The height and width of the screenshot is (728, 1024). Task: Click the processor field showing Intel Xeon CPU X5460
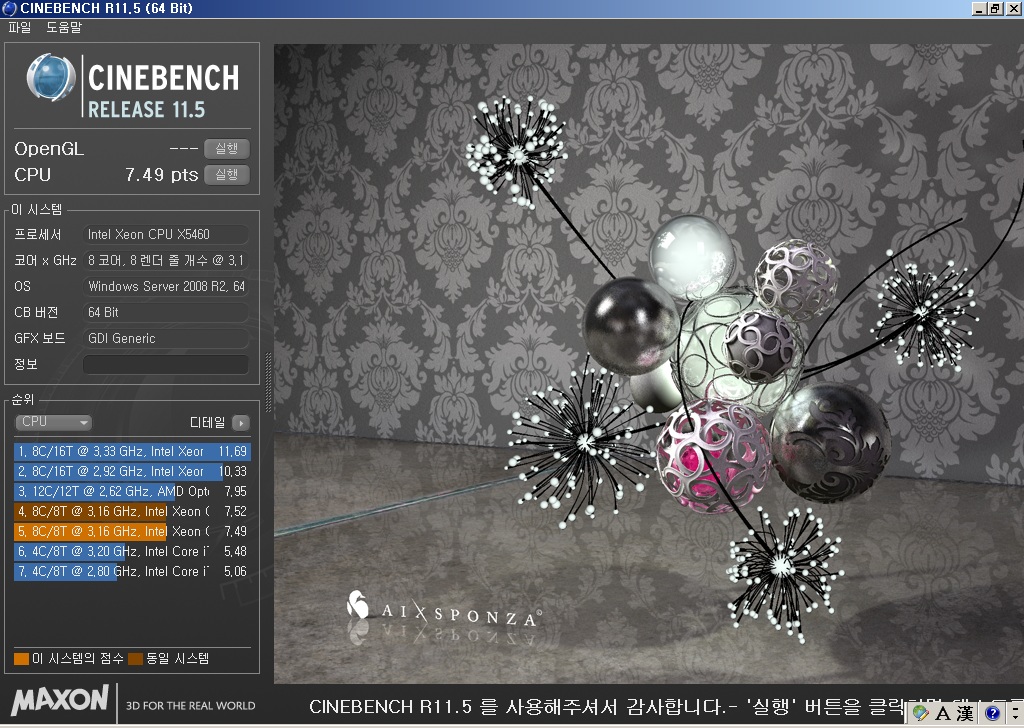166,234
